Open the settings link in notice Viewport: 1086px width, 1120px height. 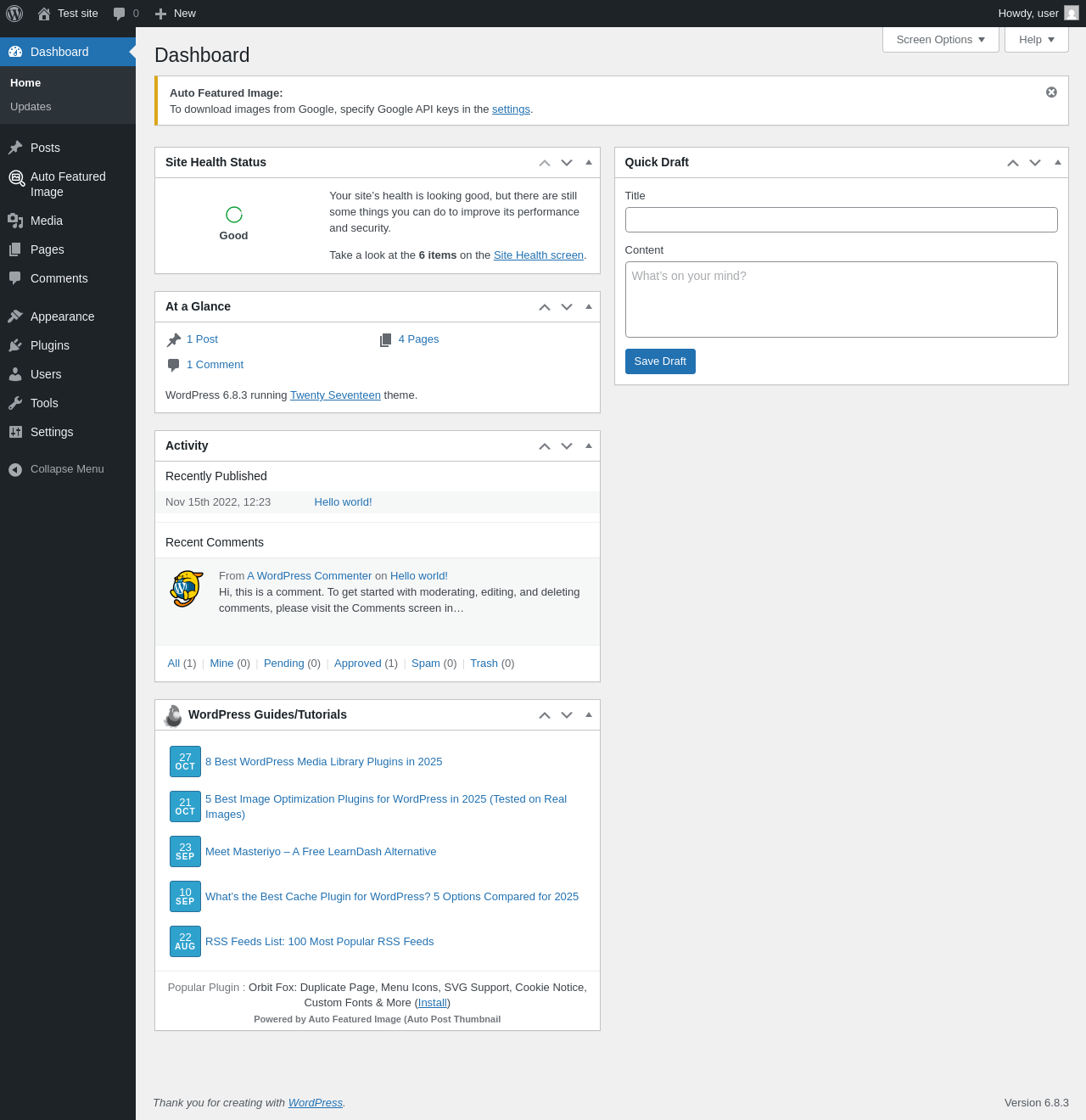point(511,109)
